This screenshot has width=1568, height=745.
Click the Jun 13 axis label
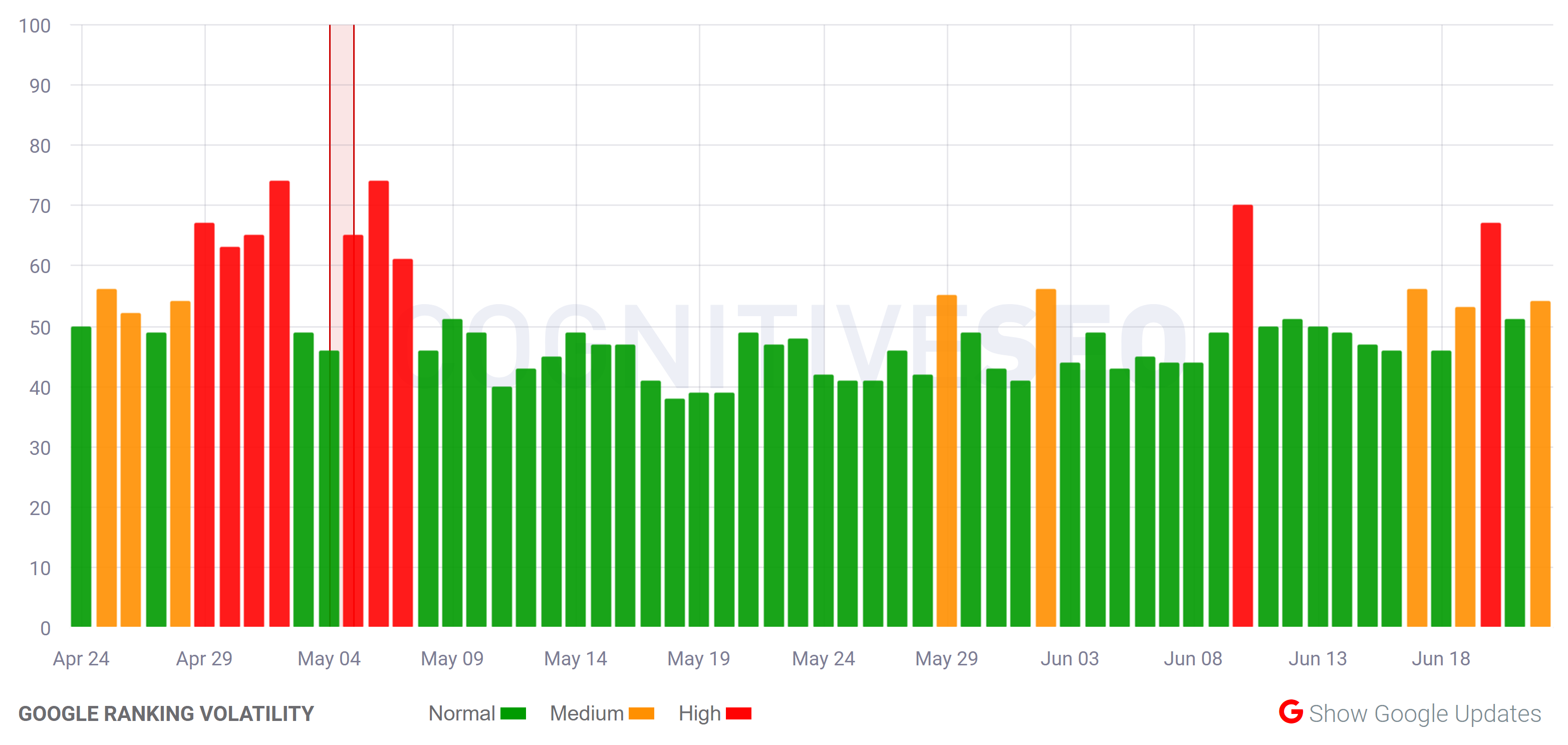(1319, 658)
